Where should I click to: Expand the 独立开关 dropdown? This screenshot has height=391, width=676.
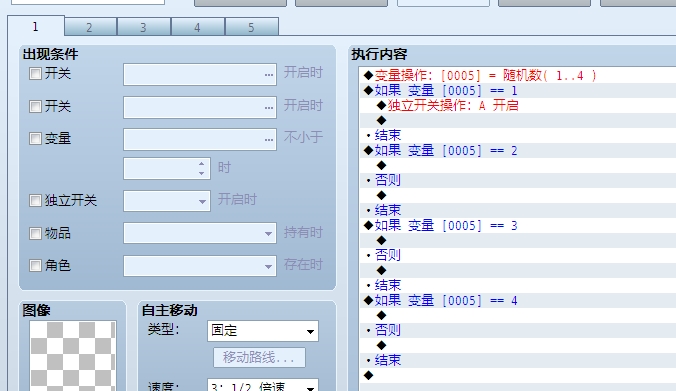[x=167, y=201]
